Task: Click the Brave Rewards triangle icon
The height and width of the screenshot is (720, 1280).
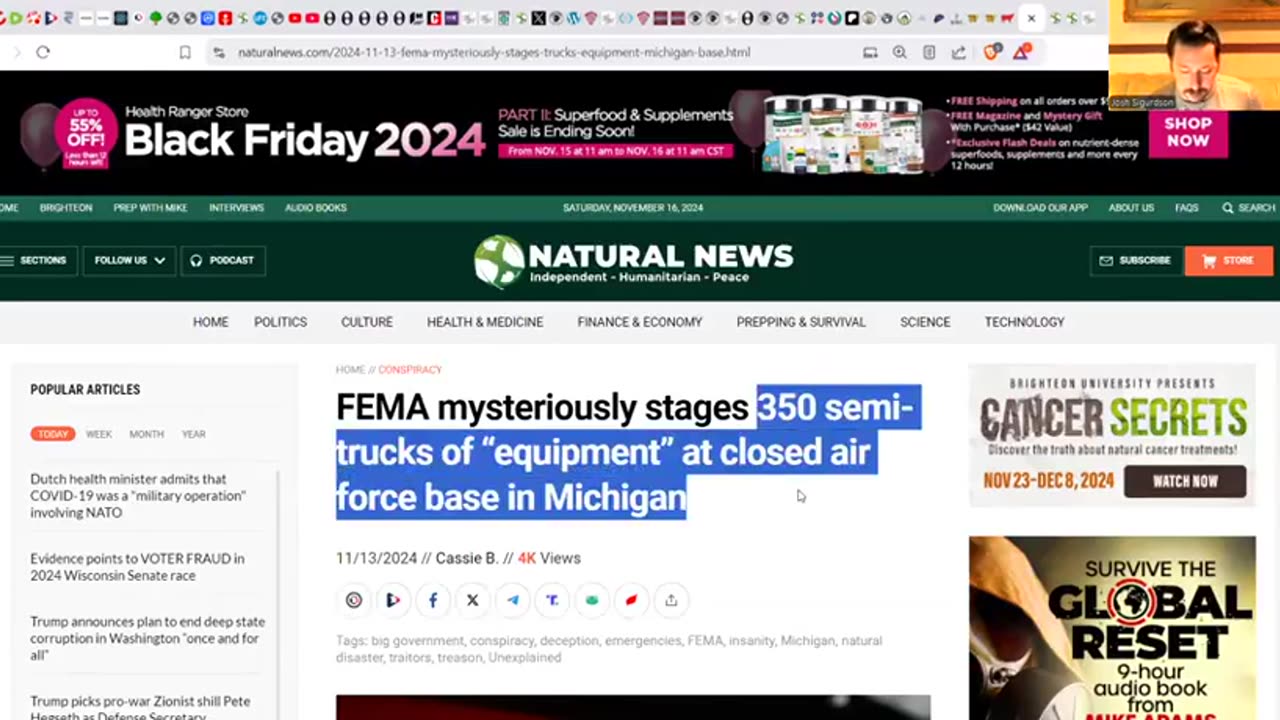Action: pos(1021,52)
